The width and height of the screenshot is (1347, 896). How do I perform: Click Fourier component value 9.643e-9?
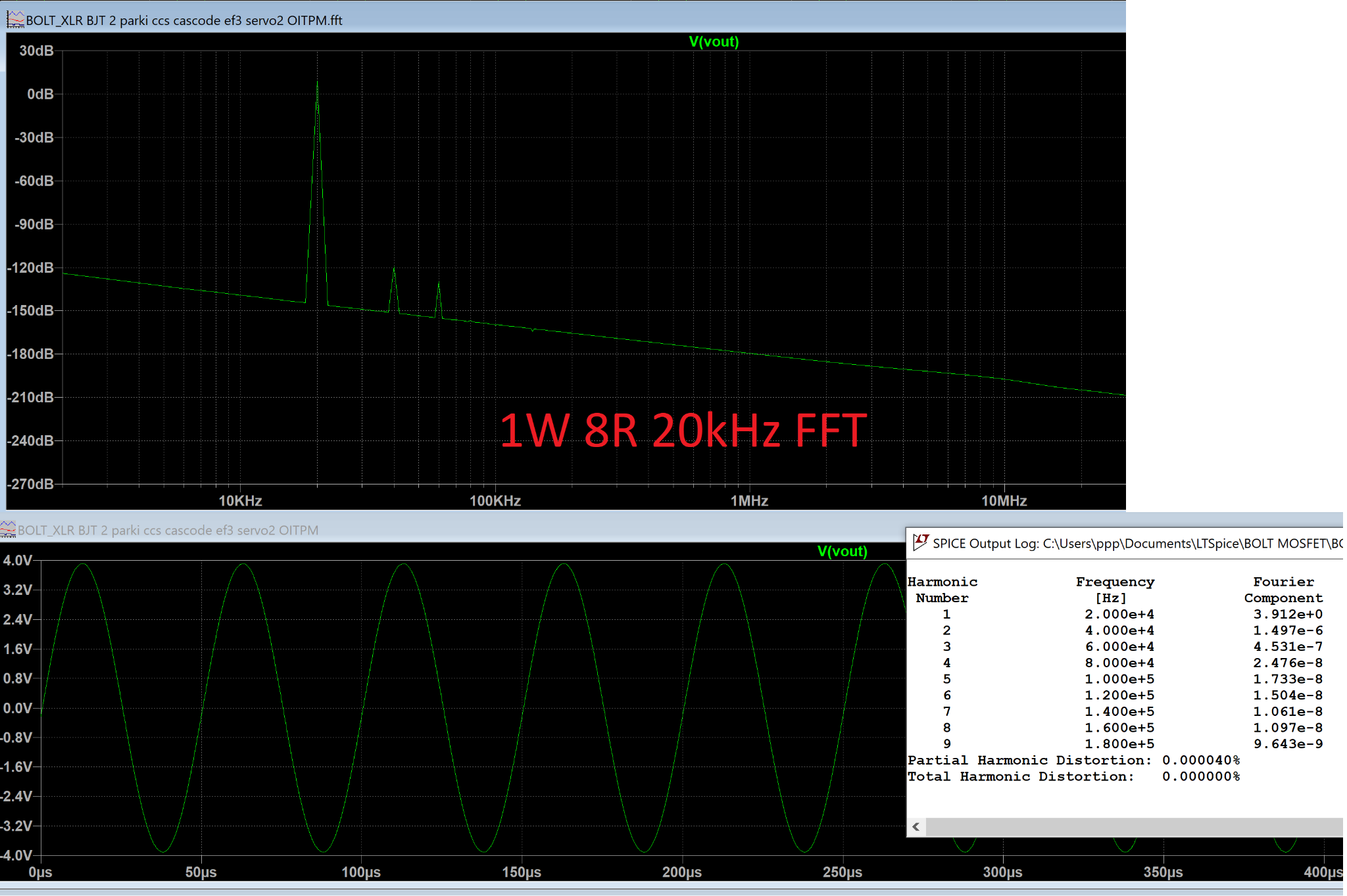point(1288,744)
